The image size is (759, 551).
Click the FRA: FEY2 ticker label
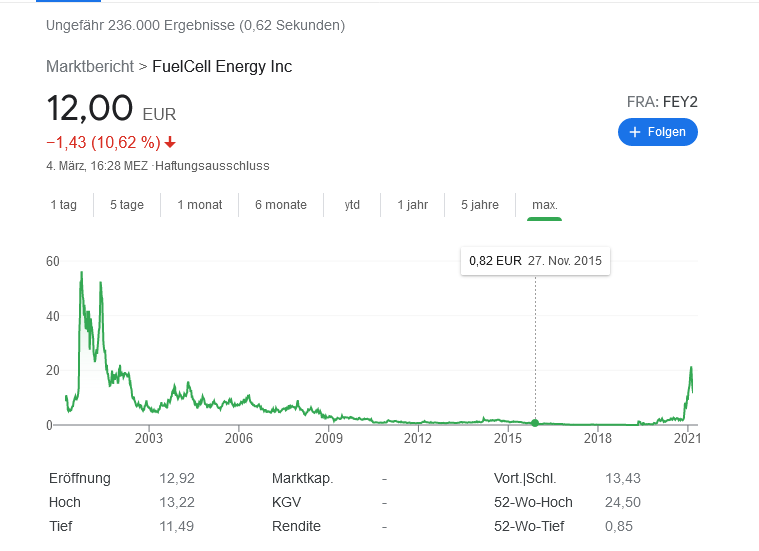[x=661, y=101]
